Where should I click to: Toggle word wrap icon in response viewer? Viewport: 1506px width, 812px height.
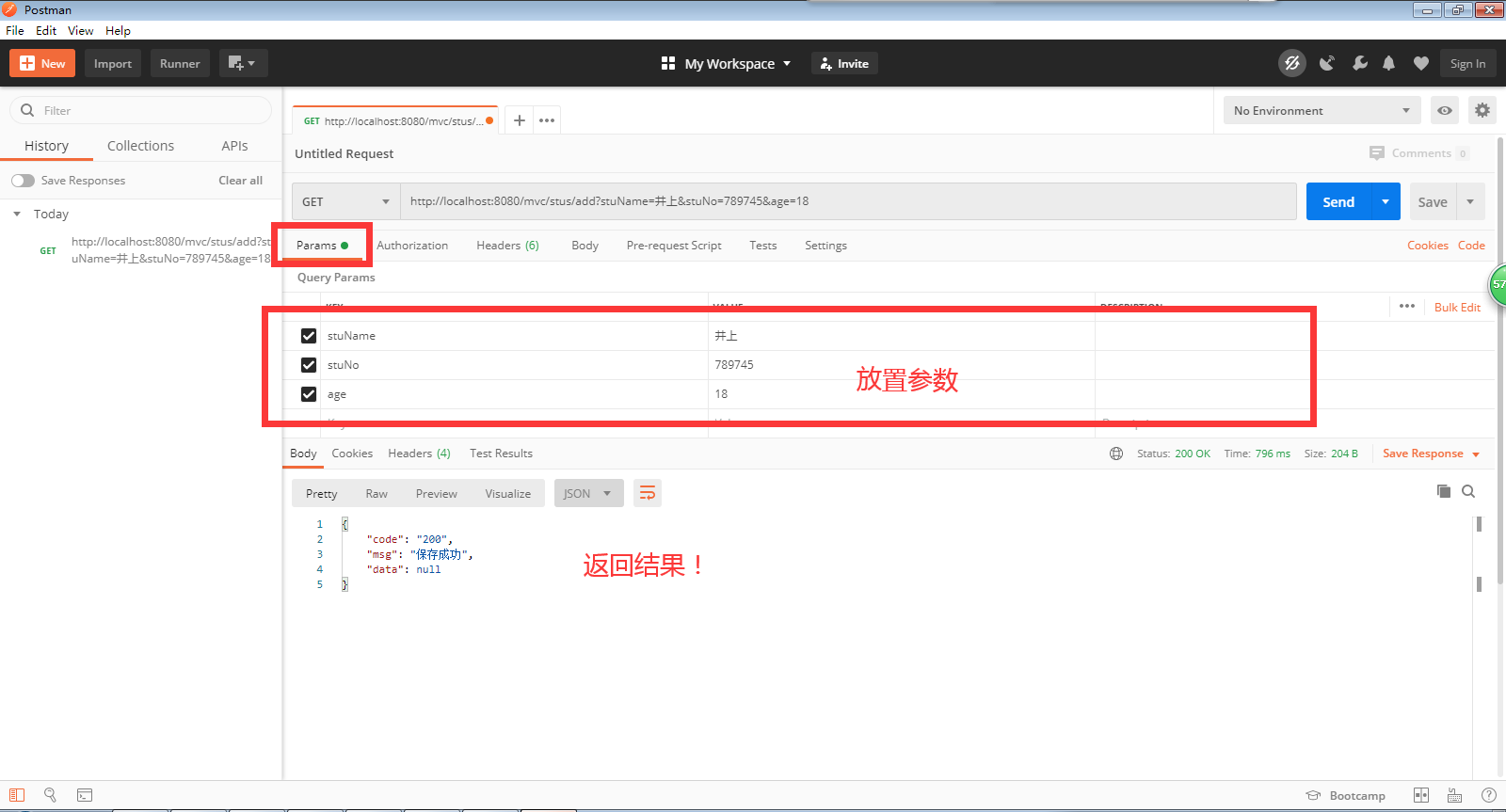point(648,493)
